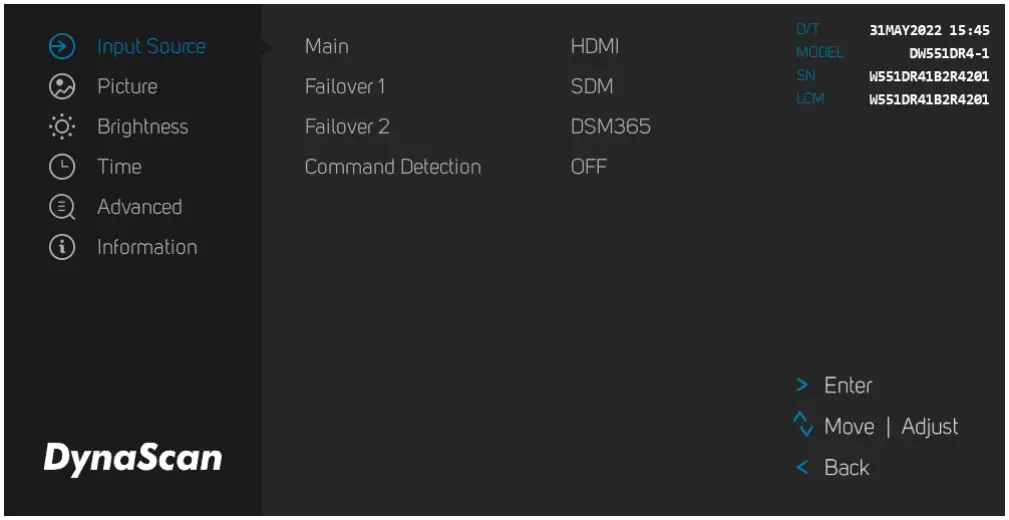This screenshot has width=1009, height=520.
Task: Change the Failover 1 SDM value
Action: (x=591, y=87)
